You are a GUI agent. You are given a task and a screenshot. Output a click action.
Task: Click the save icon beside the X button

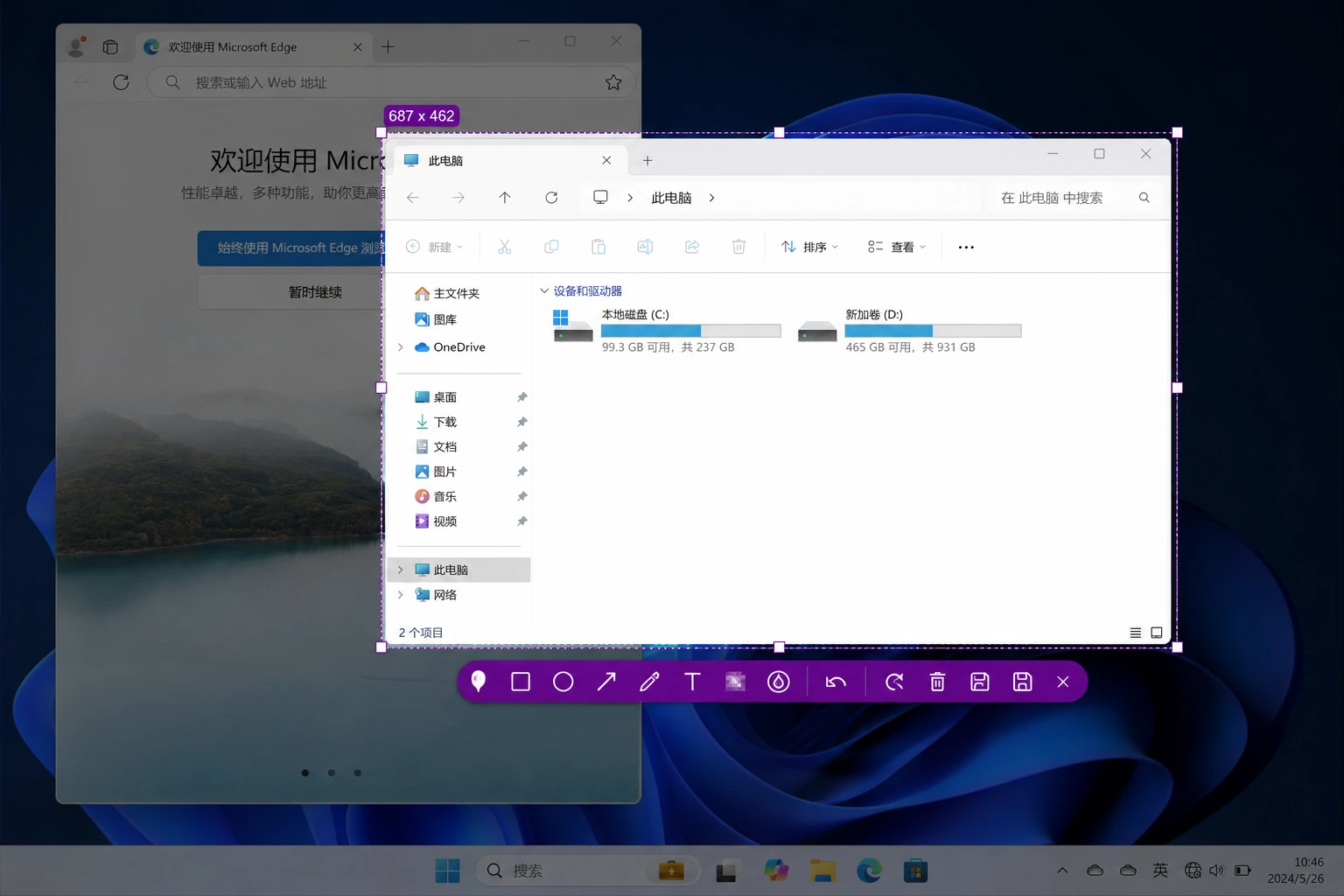(1022, 682)
